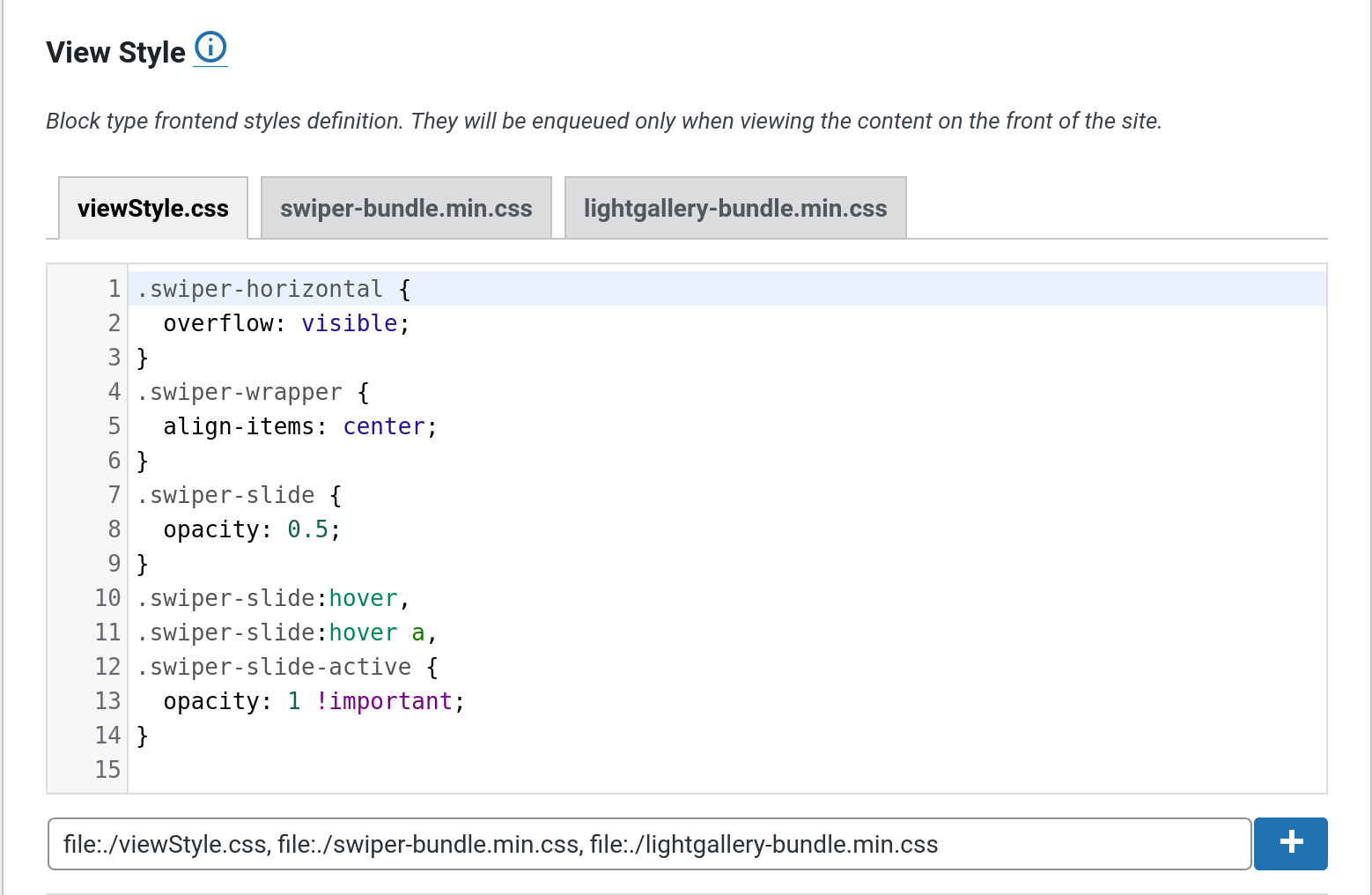Screen dimensions: 1372x895
Task: Place cursor on empty line 15
Action: (727, 770)
